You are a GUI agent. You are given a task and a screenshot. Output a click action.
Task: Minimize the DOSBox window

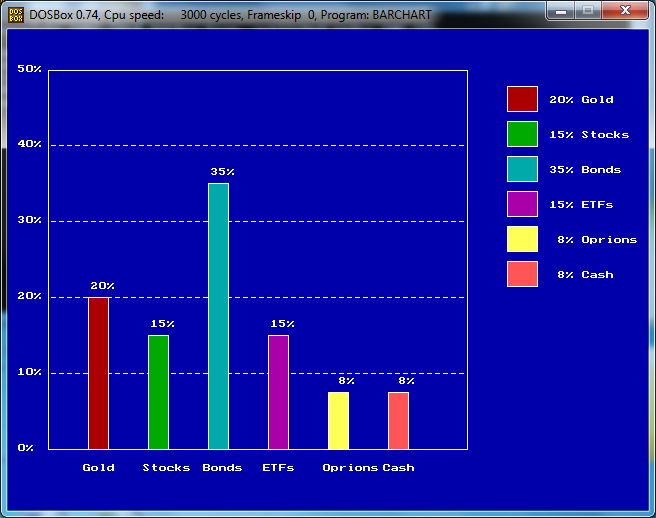(561, 11)
